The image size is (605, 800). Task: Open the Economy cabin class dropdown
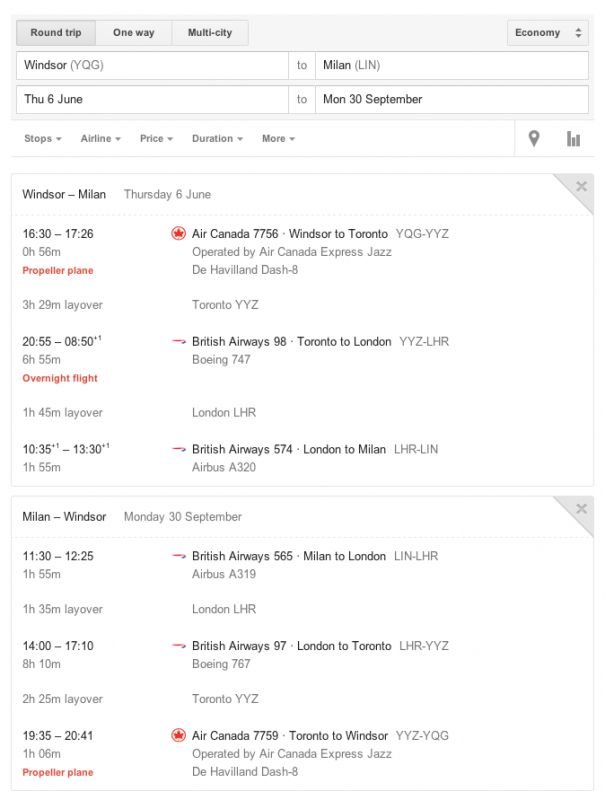pyautogui.click(x=547, y=33)
